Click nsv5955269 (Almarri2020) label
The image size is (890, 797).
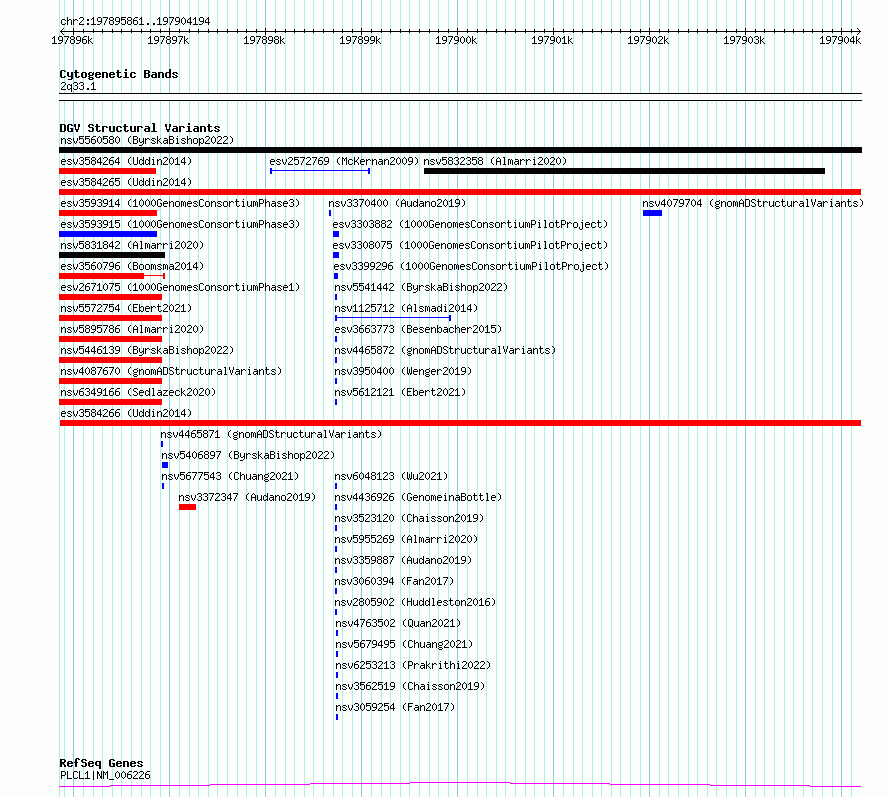pyautogui.click(x=406, y=539)
